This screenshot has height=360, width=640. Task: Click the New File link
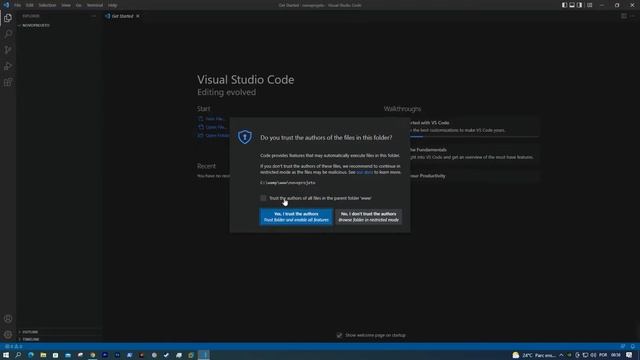[x=212, y=119]
